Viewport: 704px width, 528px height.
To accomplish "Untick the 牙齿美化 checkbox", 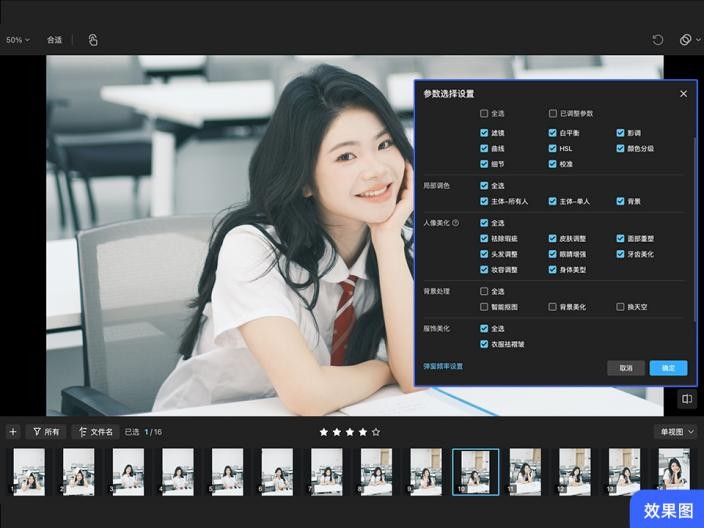I will point(621,254).
